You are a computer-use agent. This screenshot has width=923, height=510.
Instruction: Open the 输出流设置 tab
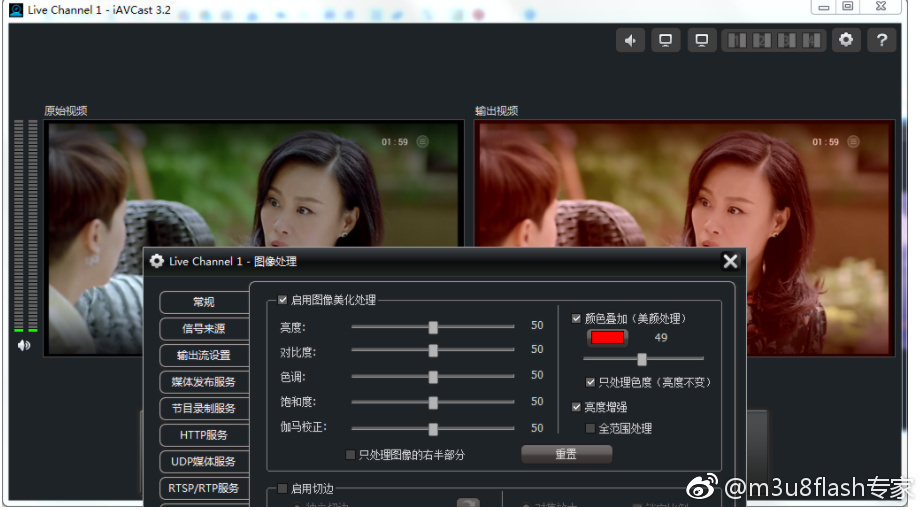tap(204, 355)
